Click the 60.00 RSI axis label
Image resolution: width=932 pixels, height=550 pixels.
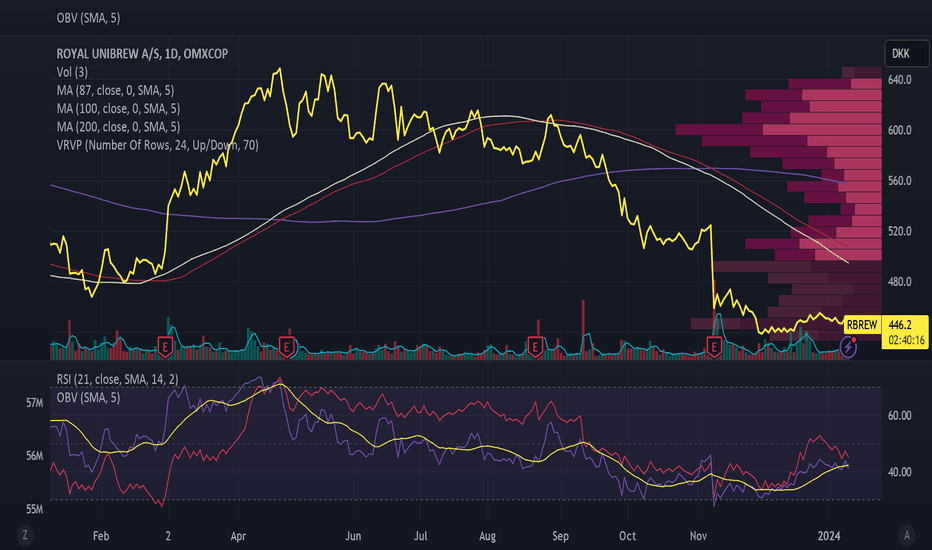pyautogui.click(x=899, y=416)
